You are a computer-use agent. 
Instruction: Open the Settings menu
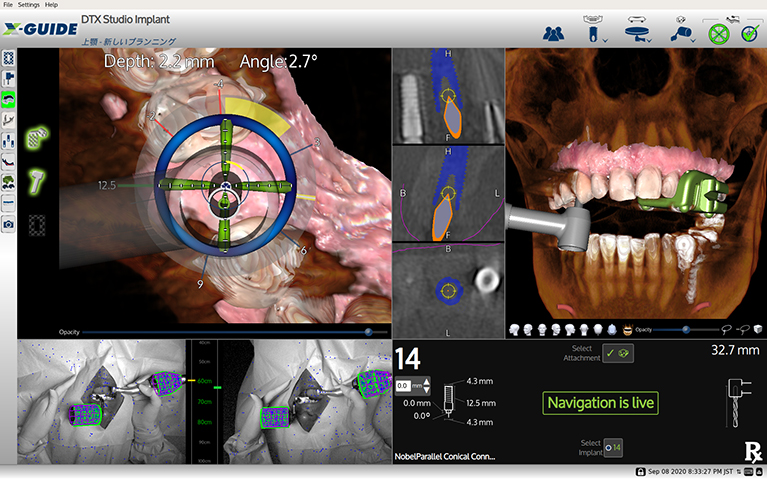pos(29,5)
